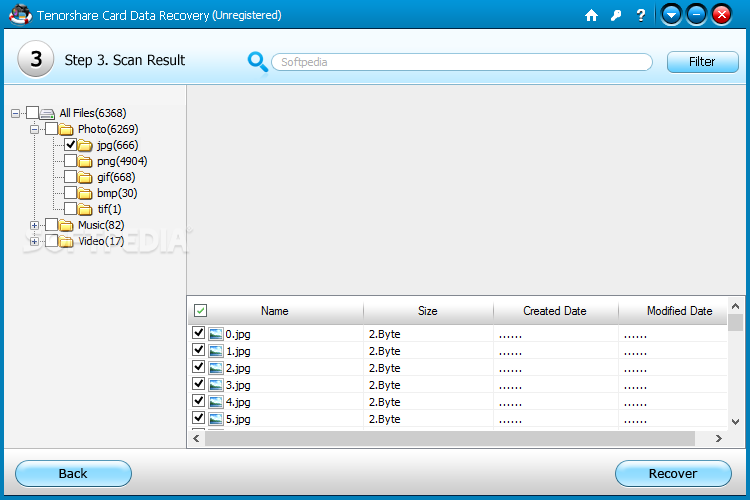
Task: Expand the Video tree node
Action: (34, 242)
